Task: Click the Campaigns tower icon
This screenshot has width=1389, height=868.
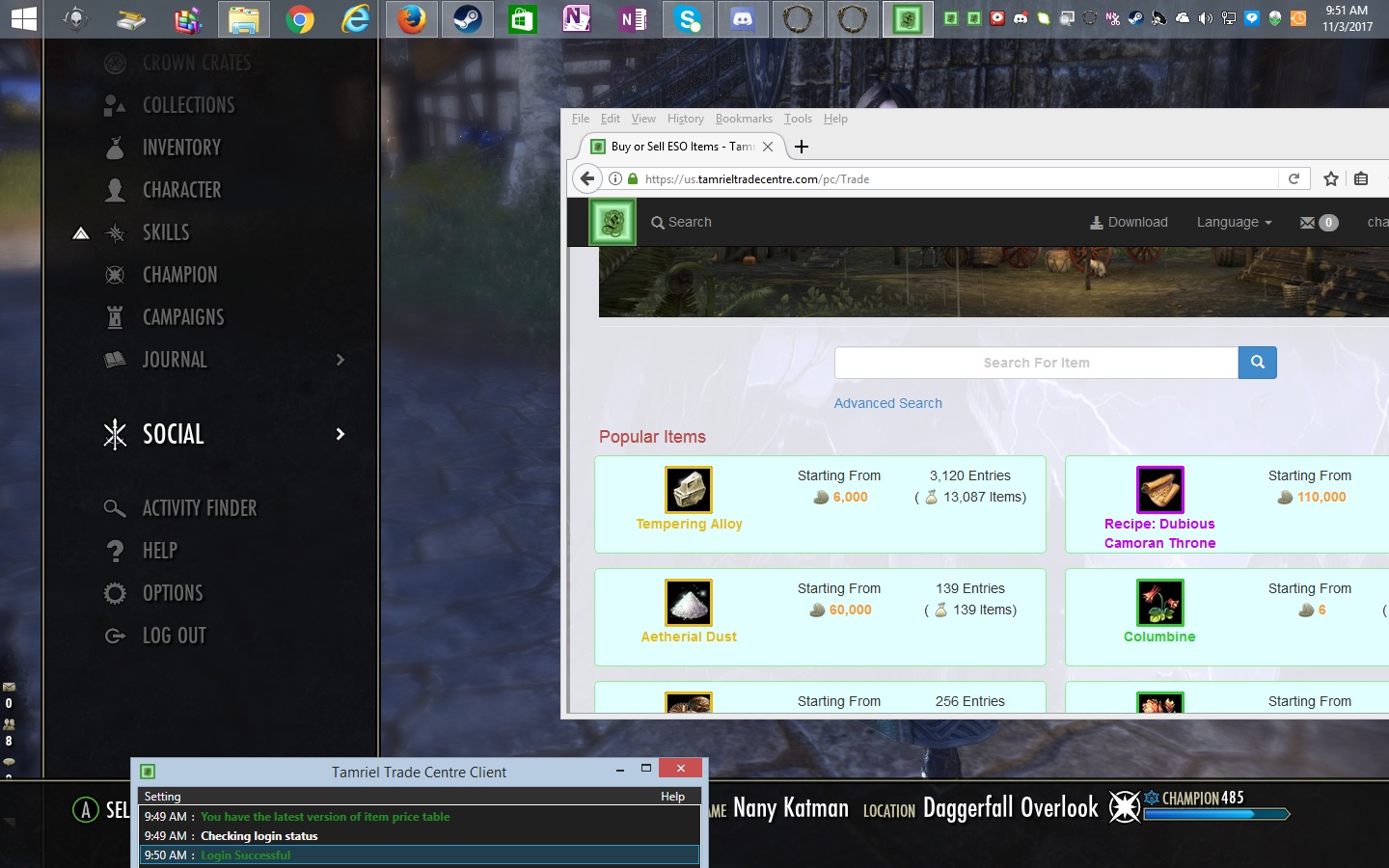Action: click(115, 317)
